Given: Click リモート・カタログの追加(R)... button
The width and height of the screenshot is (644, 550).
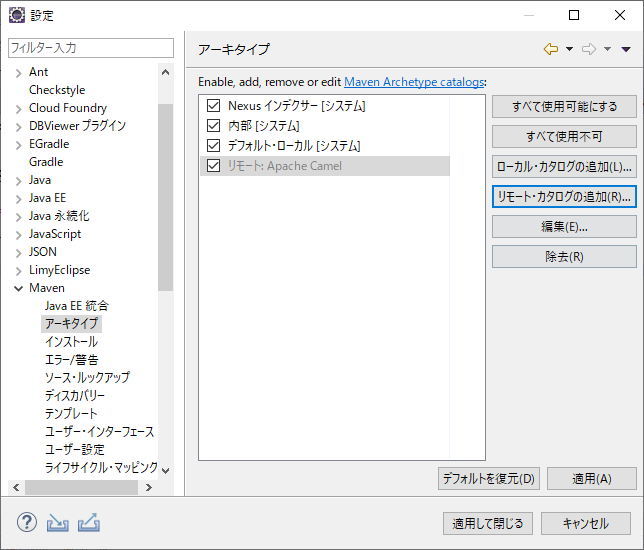Looking at the screenshot, I should (x=564, y=197).
